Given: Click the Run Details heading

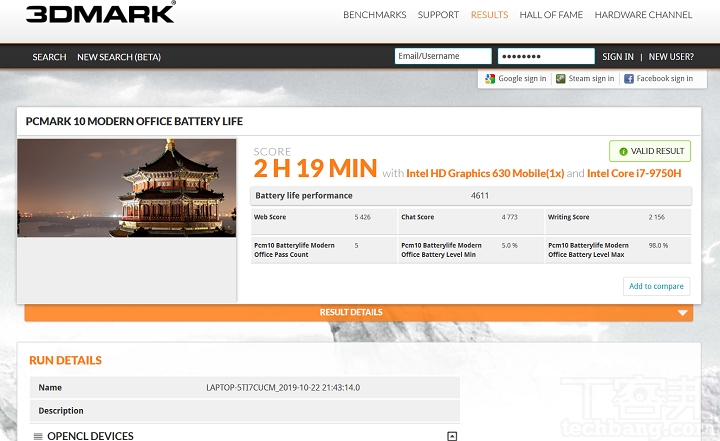Looking at the screenshot, I should tap(65, 360).
